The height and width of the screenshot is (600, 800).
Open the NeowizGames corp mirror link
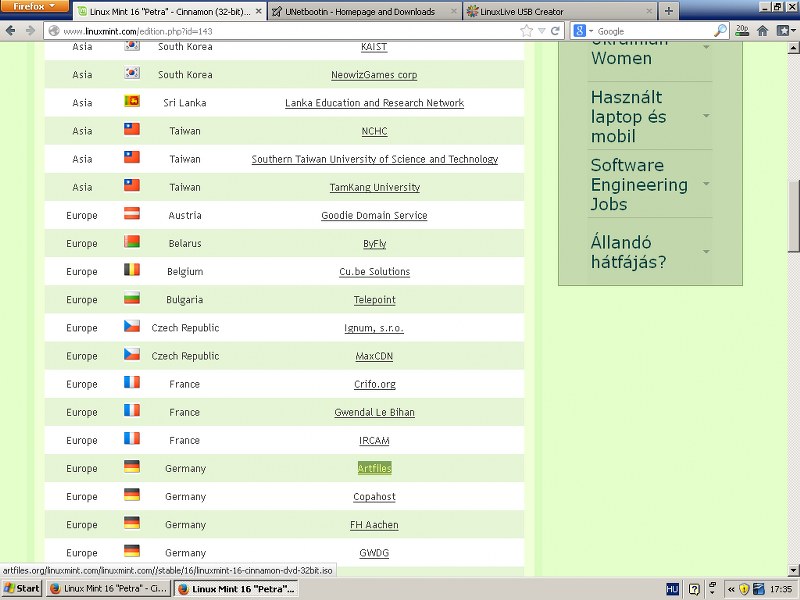374,75
